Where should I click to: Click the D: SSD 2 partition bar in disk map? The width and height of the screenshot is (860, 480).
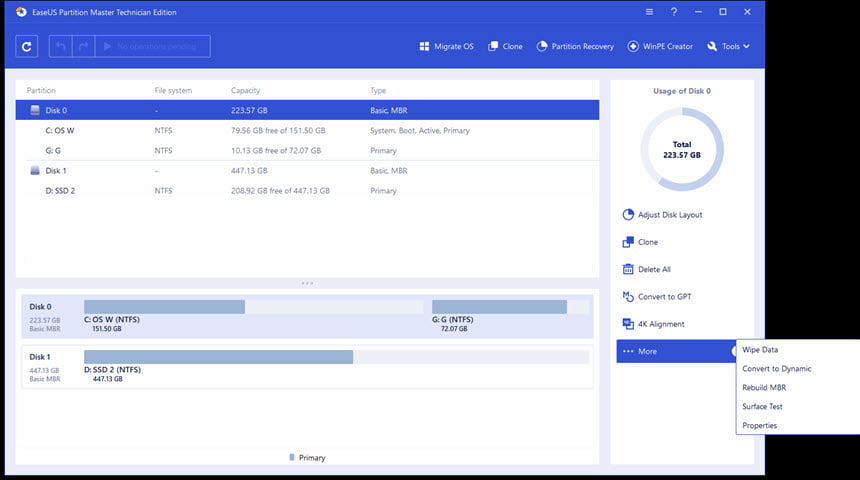[336, 357]
